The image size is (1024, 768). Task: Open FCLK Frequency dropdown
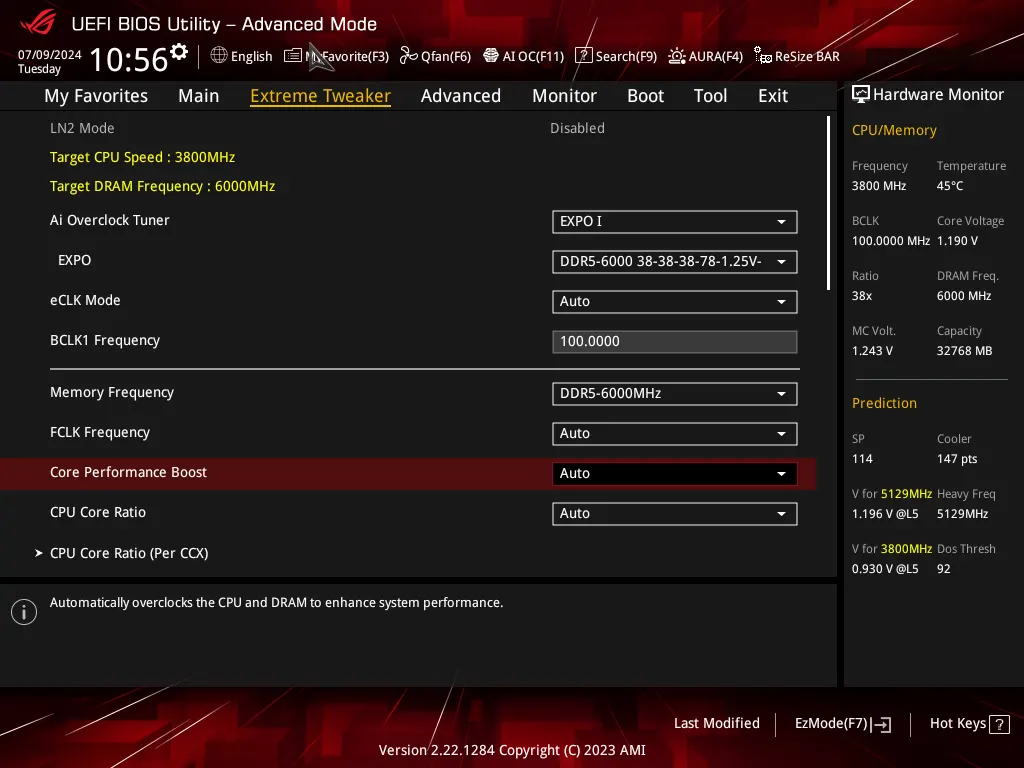pos(675,433)
